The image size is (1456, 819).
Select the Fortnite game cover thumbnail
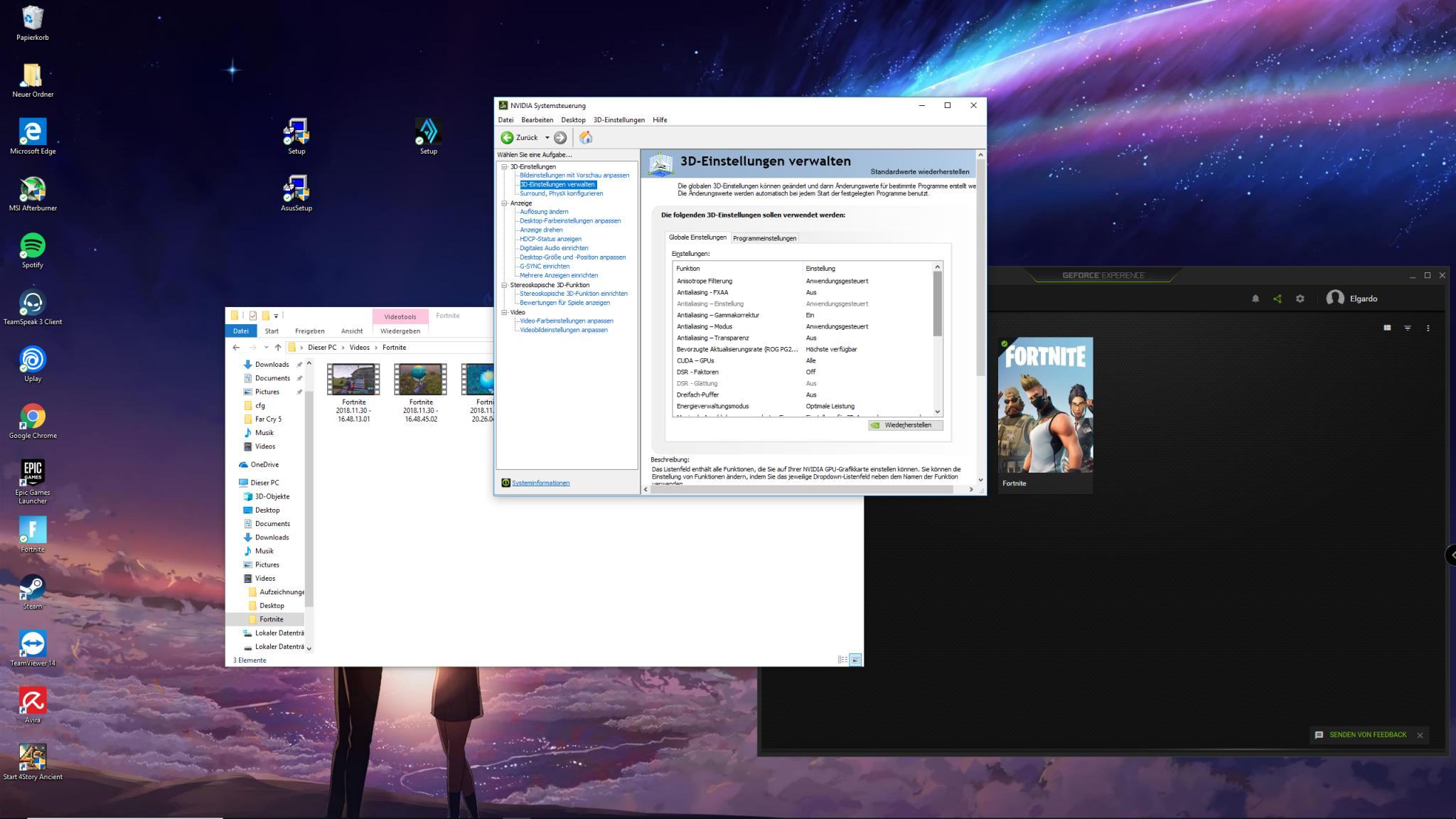tap(1045, 405)
